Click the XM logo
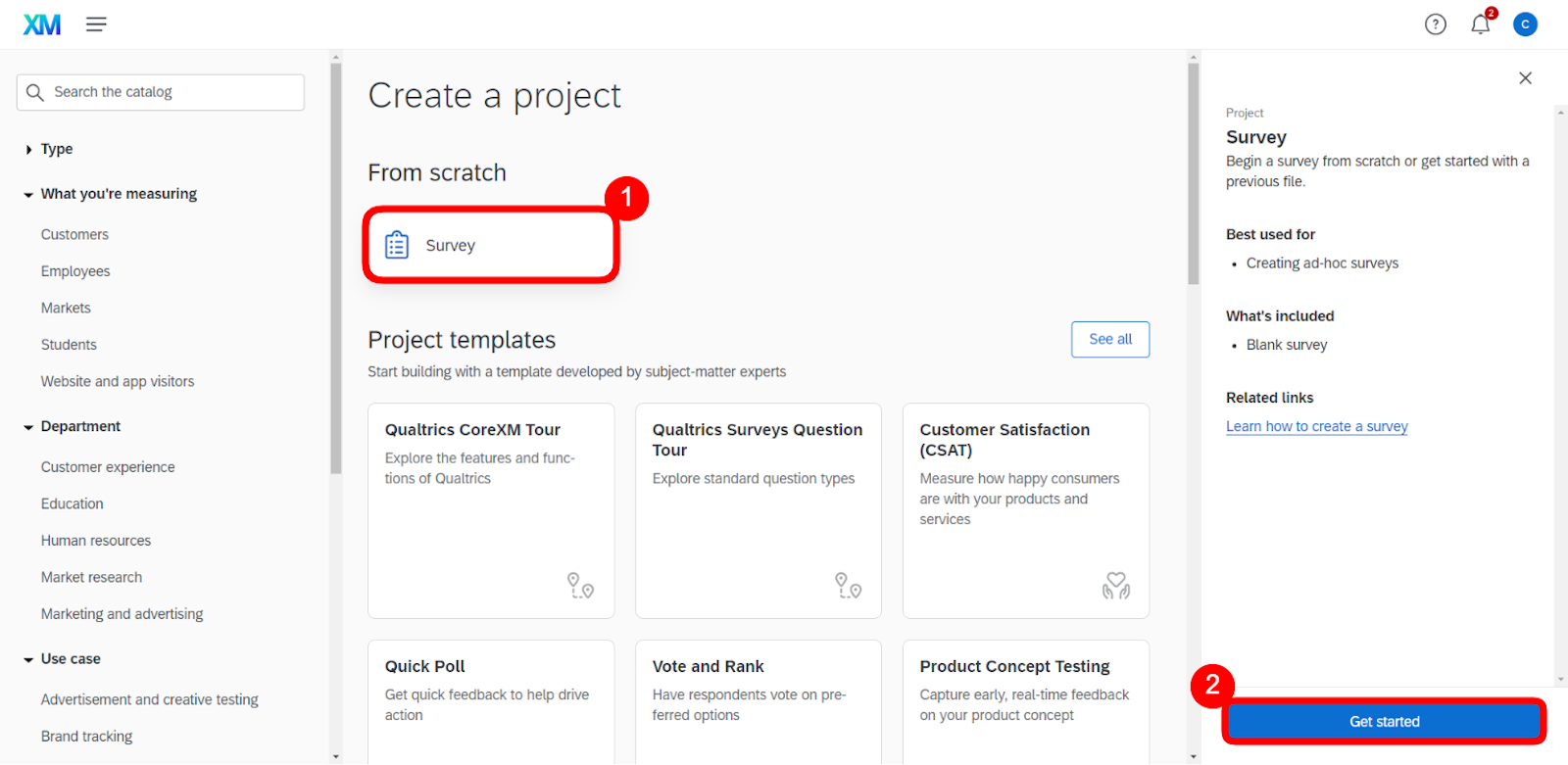Image resolution: width=1568 pixels, height=765 pixels. (42, 24)
